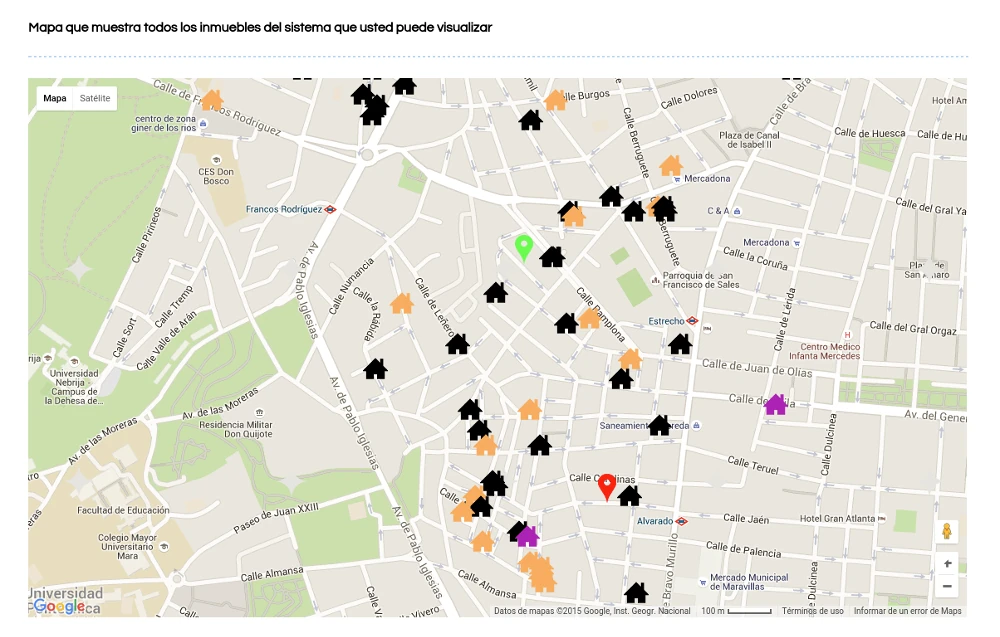Click the Hotel Gran Atlanta icon
Image resolution: width=1000 pixels, height=637 pixels.
tap(882, 518)
